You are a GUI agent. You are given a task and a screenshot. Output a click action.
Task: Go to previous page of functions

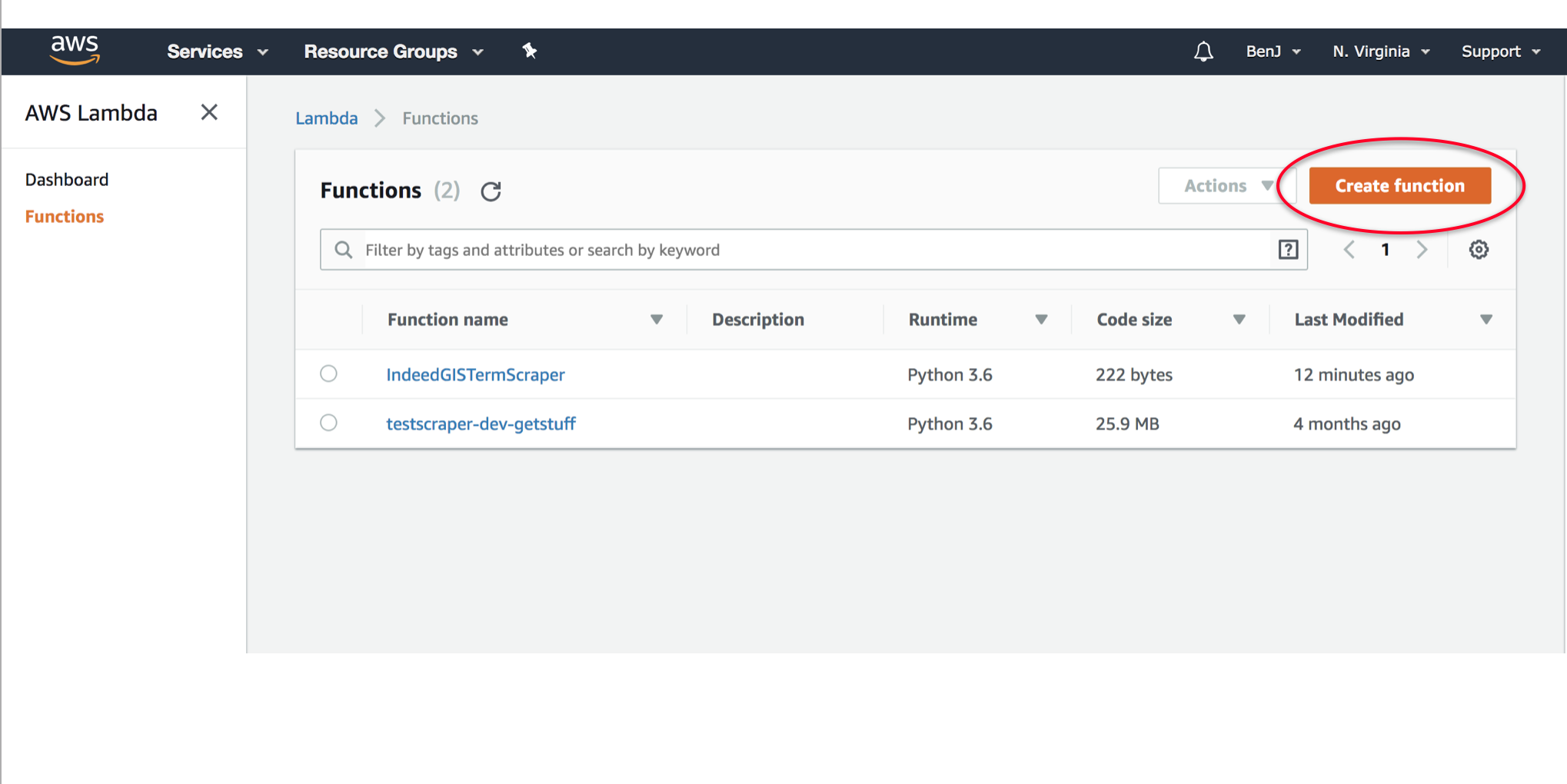(x=1349, y=250)
